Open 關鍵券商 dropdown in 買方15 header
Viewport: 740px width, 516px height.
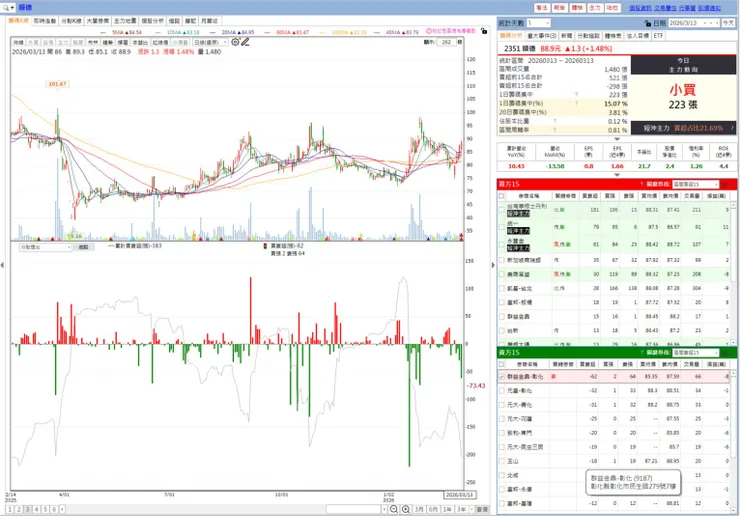point(695,184)
